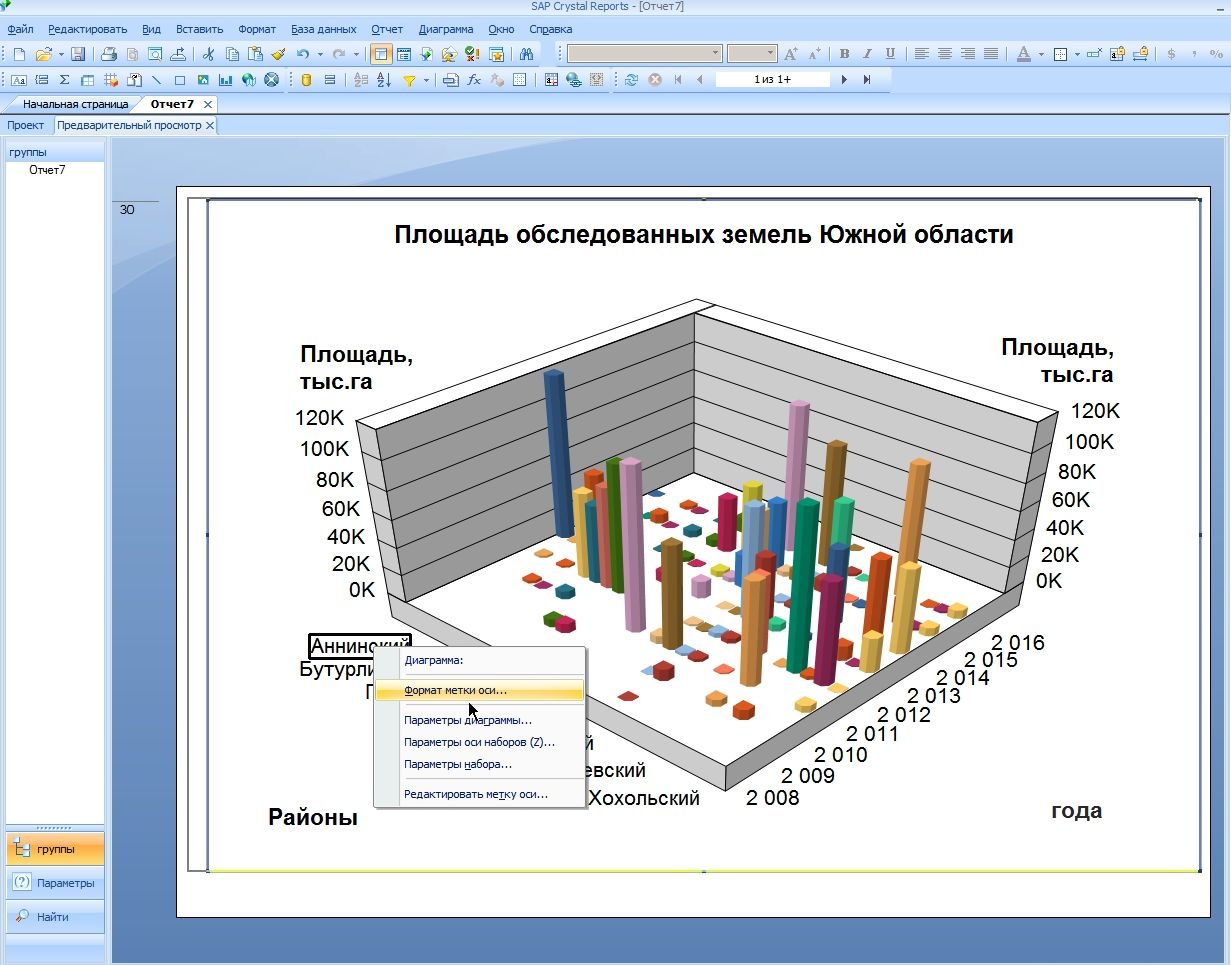Open the 'Диаграмма' menu in menu bar

pos(446,29)
